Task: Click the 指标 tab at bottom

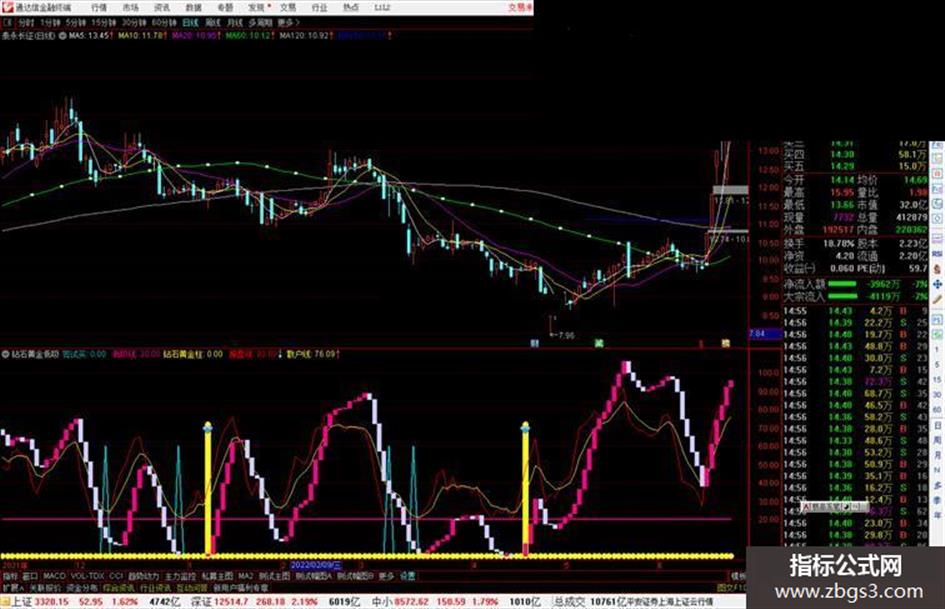Action: click(x=10, y=576)
